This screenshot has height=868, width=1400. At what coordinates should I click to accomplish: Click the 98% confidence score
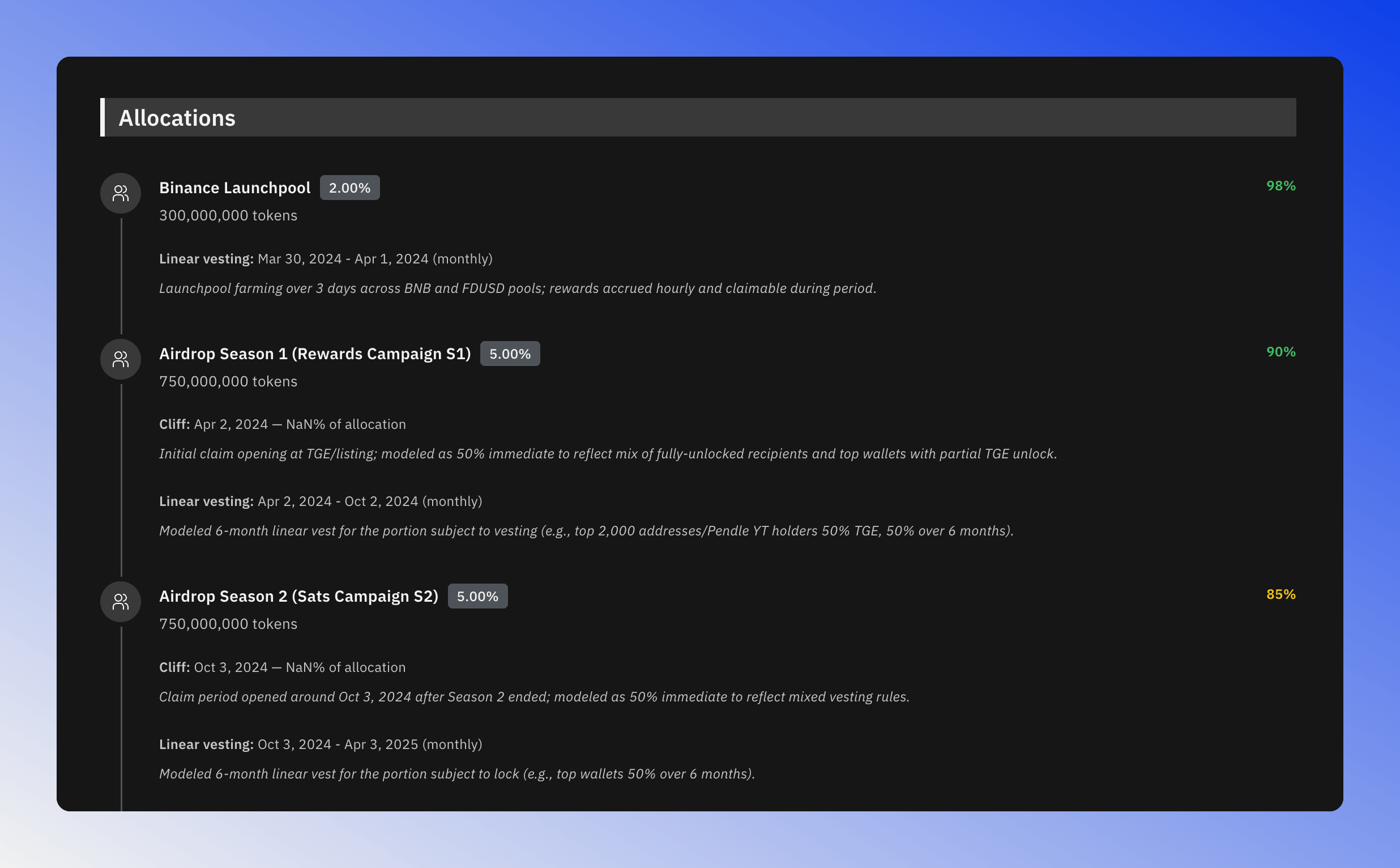[x=1280, y=186]
